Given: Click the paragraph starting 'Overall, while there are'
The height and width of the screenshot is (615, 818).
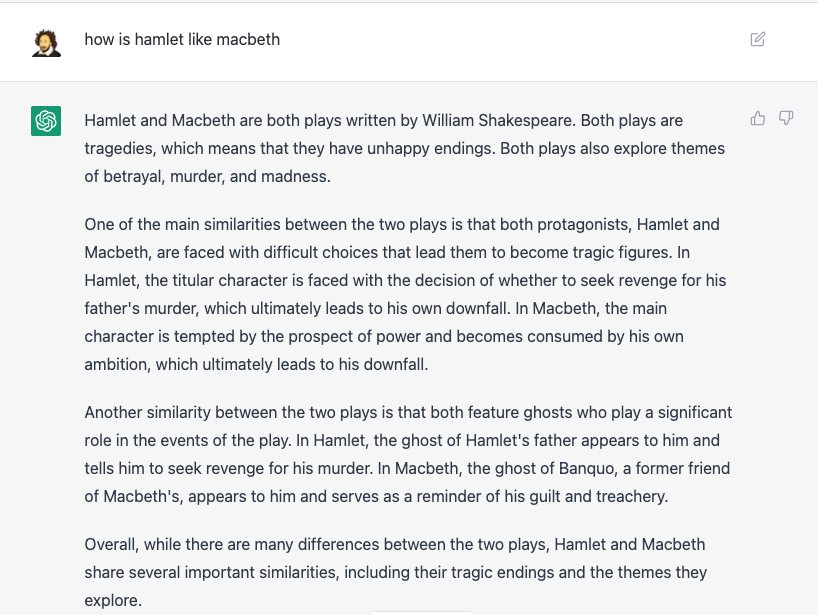Looking at the screenshot, I should [395, 572].
